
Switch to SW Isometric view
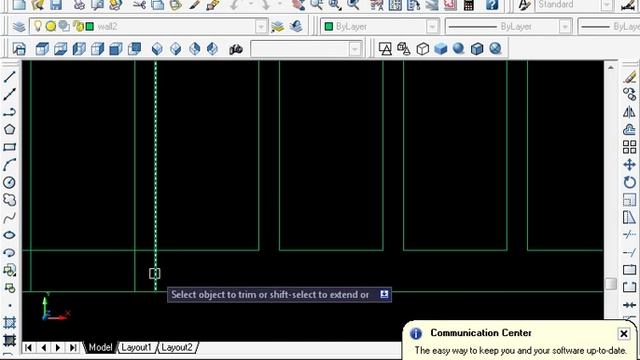point(157,49)
